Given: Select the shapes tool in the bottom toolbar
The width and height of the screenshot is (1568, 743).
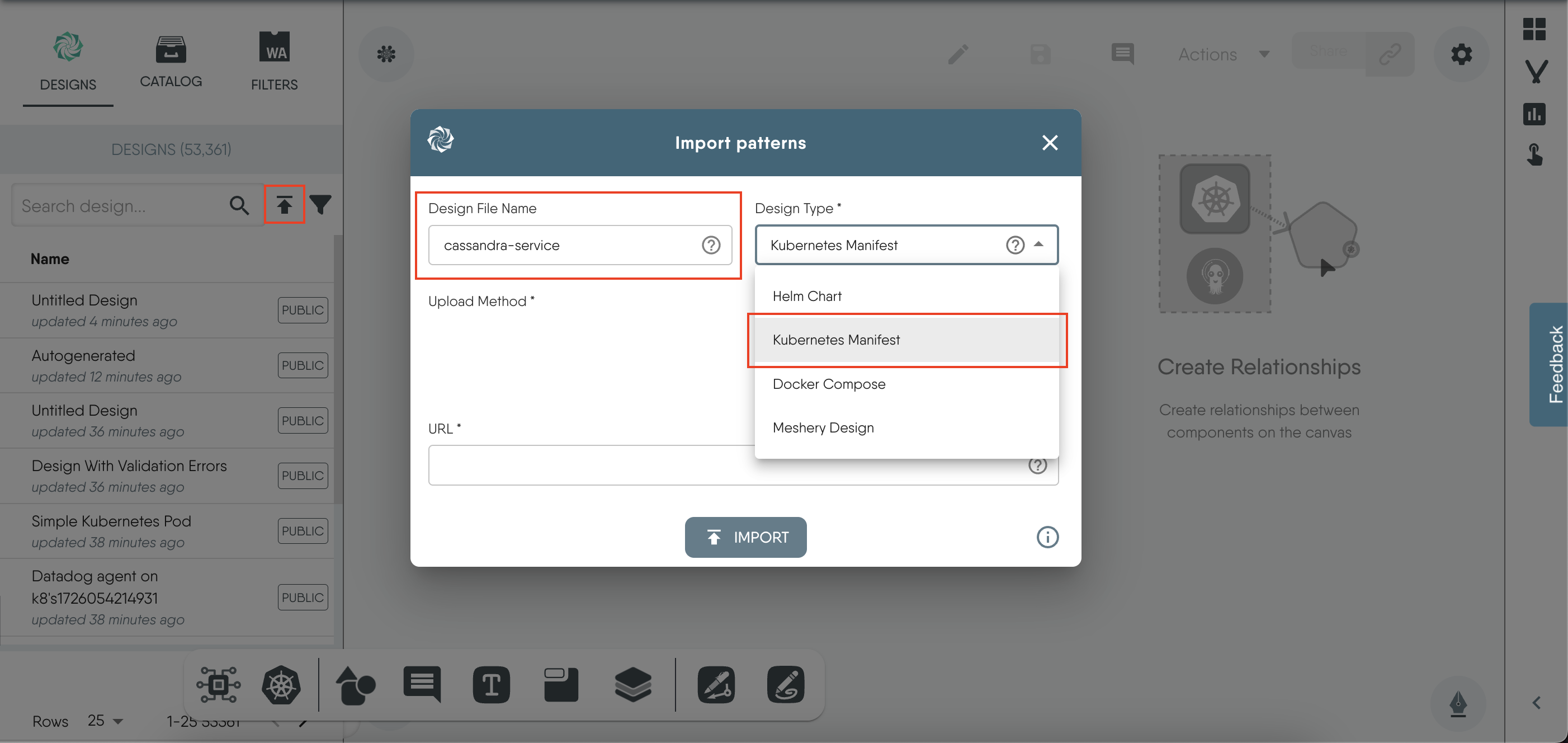Looking at the screenshot, I should [x=355, y=685].
